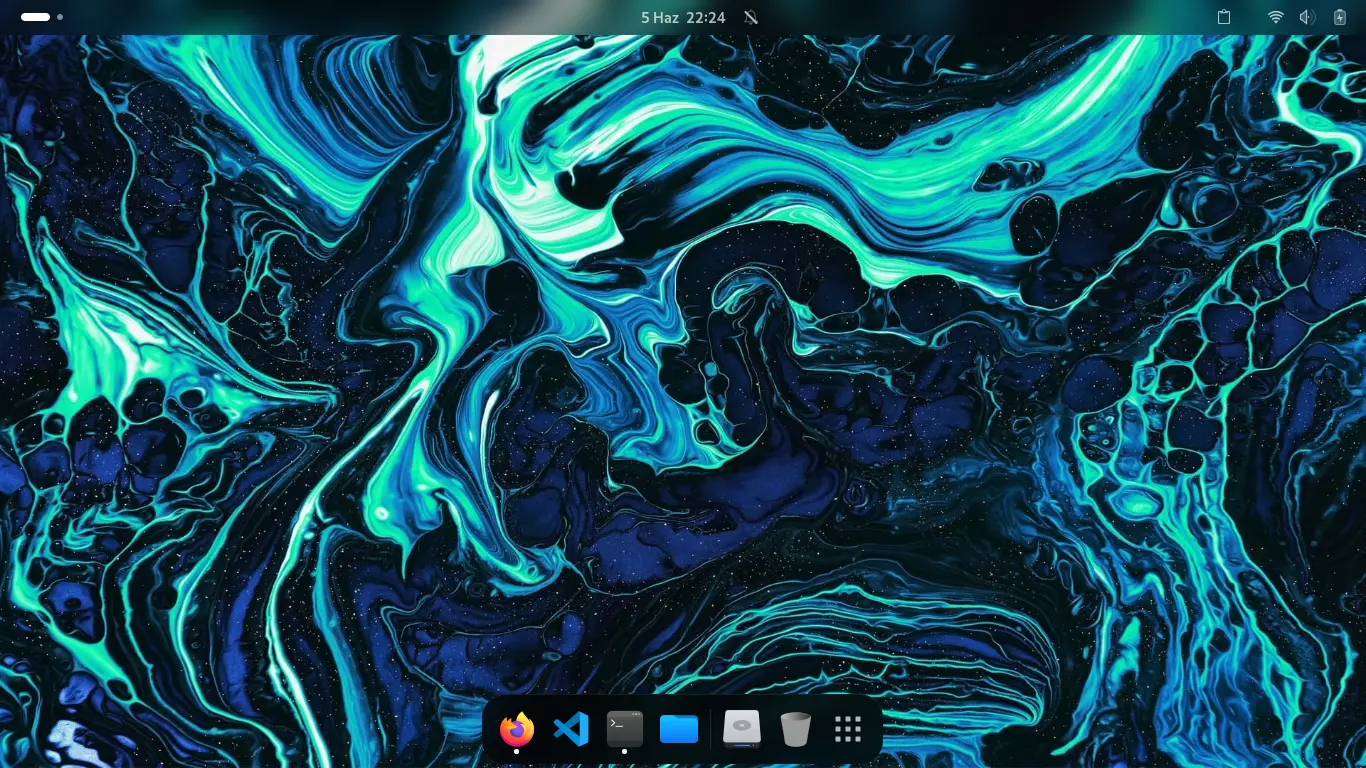Image resolution: width=1366 pixels, height=768 pixels.
Task: Show all applications grid
Action: [x=848, y=729]
